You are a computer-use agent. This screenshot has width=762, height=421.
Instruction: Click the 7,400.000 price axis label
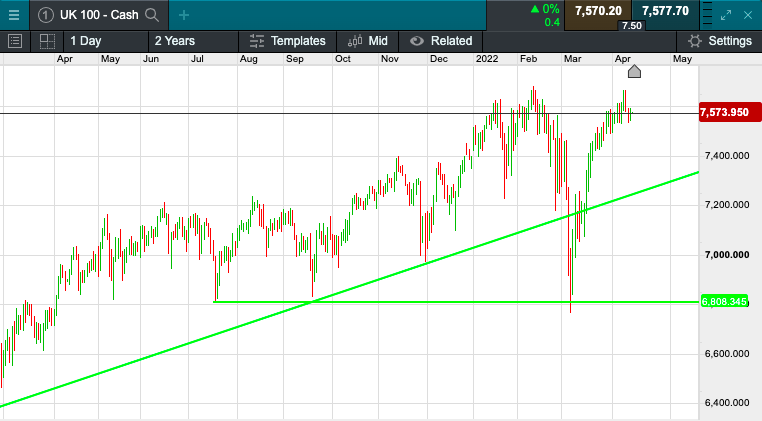(x=727, y=156)
